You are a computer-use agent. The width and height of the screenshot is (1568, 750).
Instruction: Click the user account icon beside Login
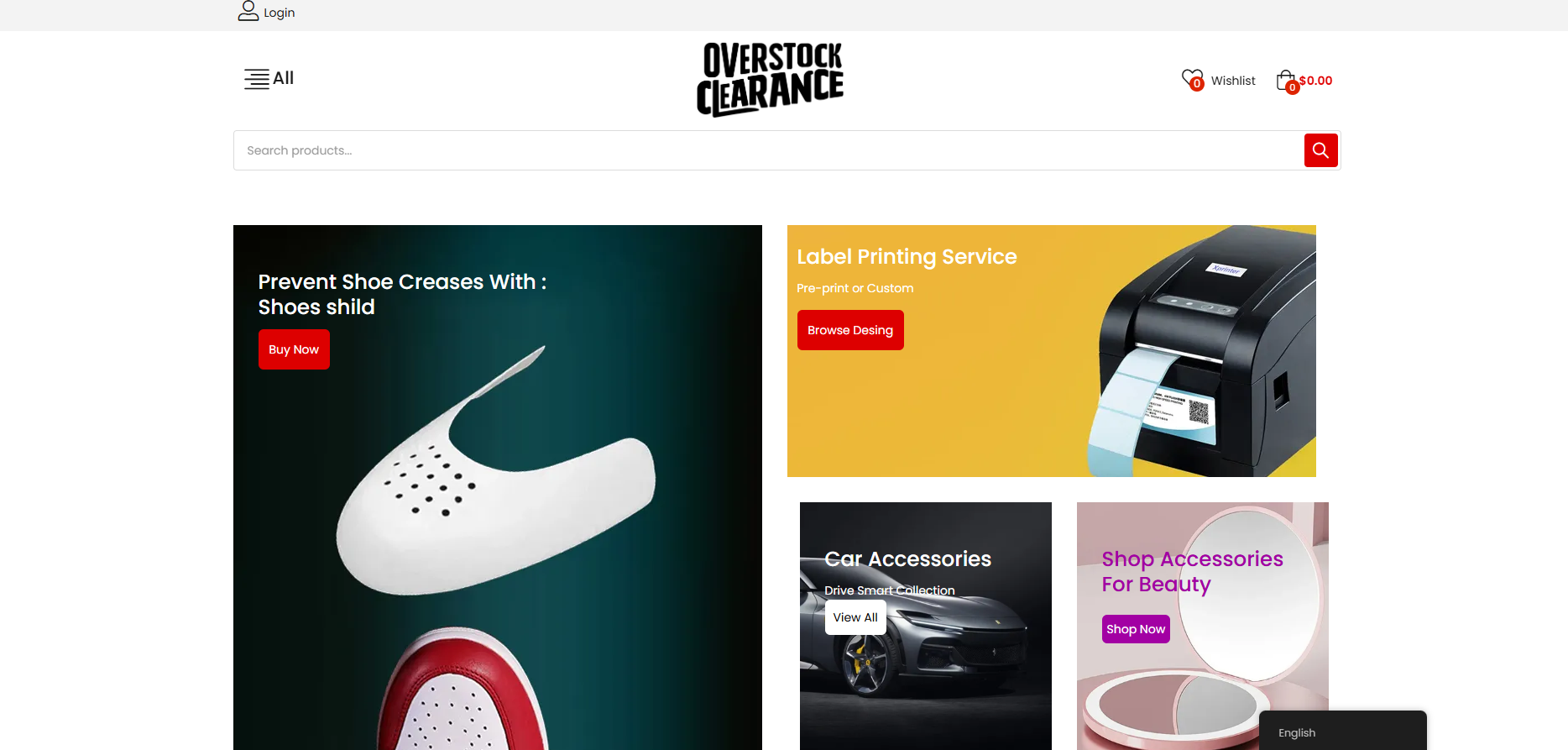pyautogui.click(x=248, y=11)
